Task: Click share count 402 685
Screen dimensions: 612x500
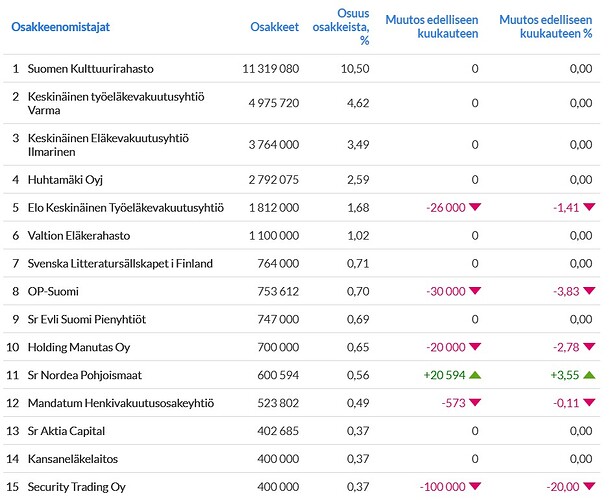Action: (278, 431)
